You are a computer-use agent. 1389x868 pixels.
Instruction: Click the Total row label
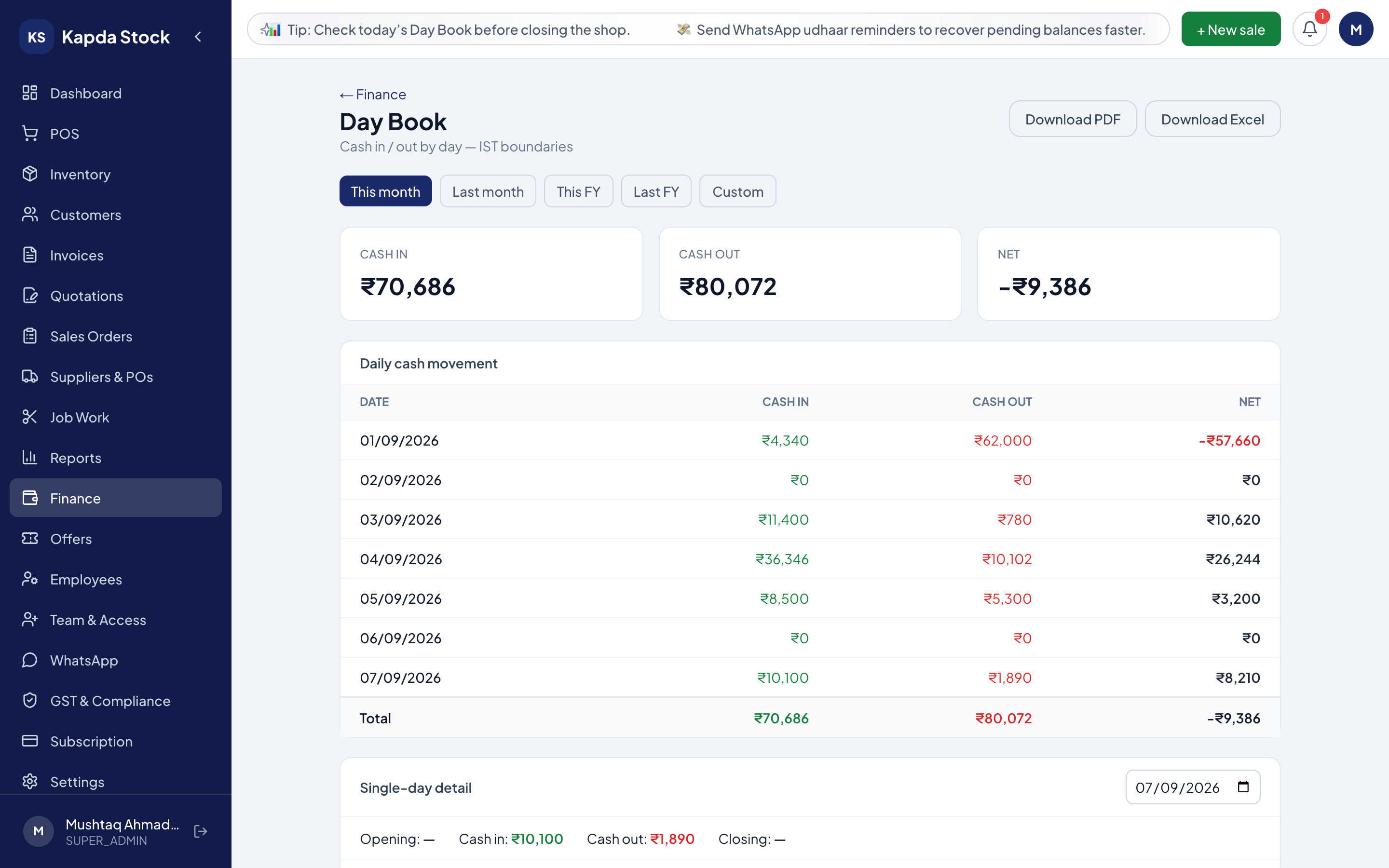pos(375,718)
